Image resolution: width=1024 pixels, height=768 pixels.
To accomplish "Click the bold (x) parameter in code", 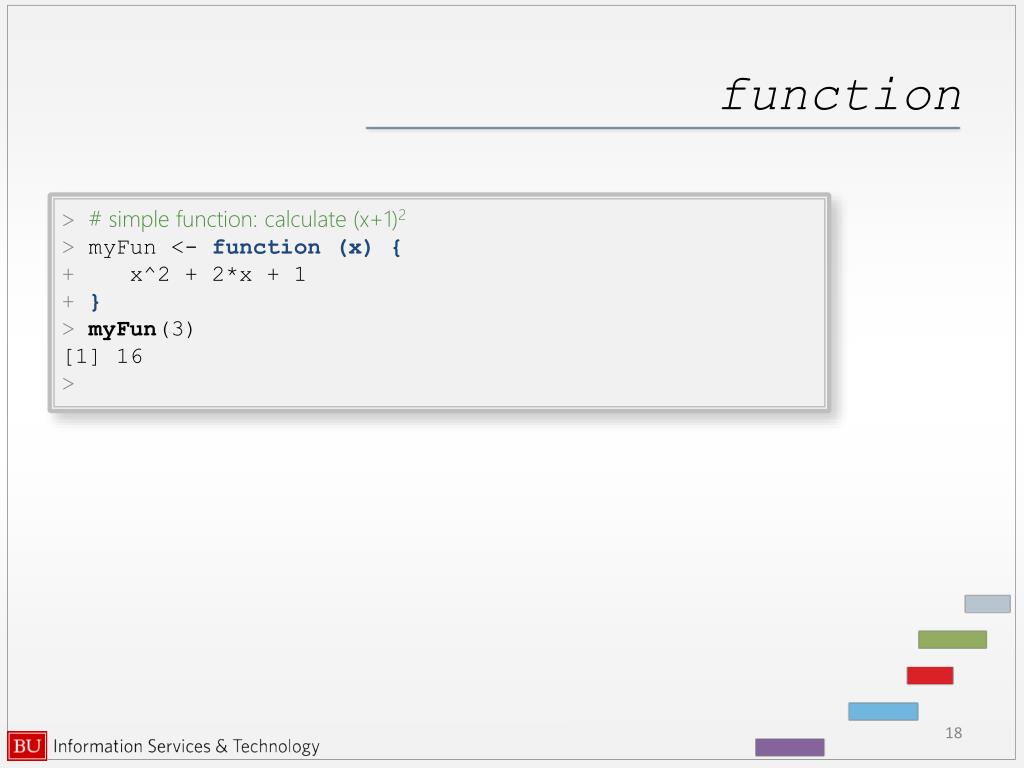I will [x=355, y=248].
